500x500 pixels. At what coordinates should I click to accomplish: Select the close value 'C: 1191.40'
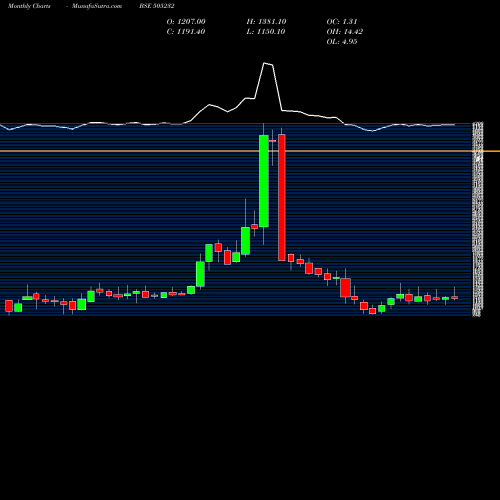pos(186,31)
